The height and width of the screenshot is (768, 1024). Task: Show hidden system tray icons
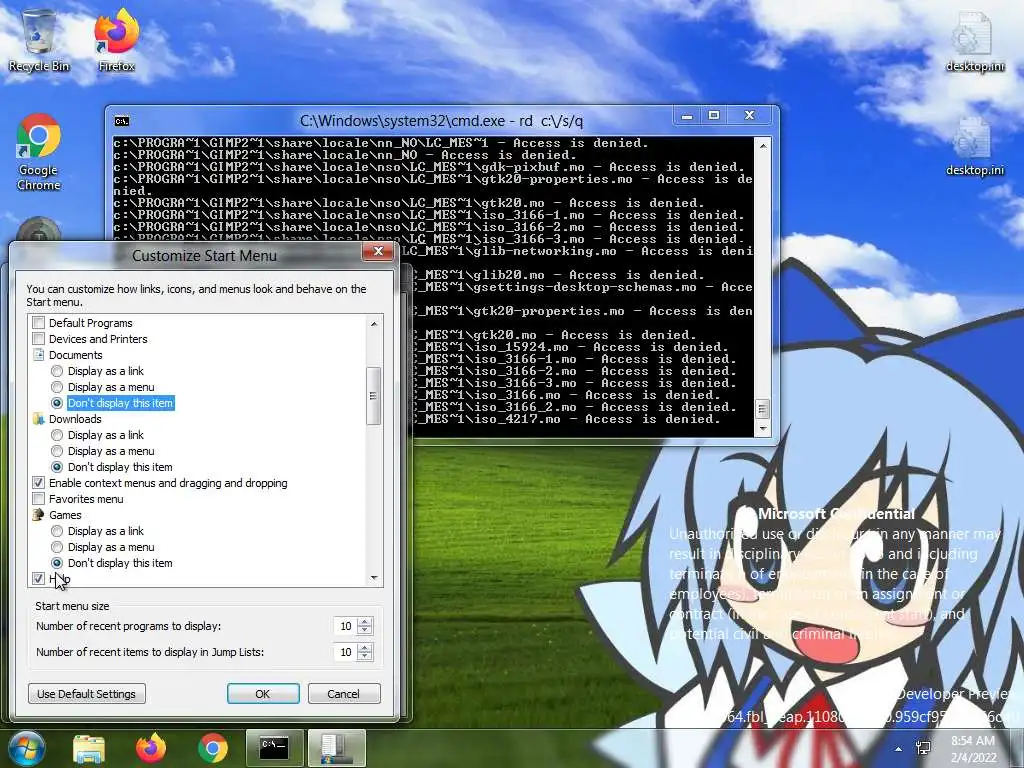tap(899, 750)
